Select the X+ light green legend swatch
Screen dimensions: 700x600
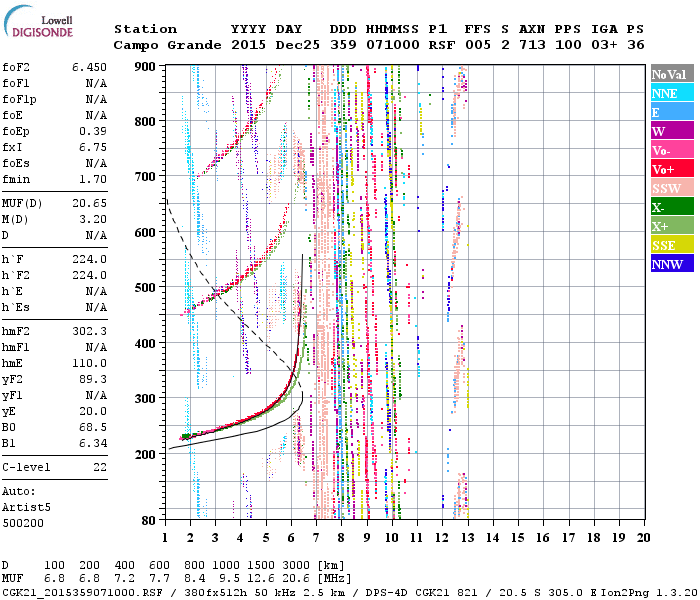(672, 225)
